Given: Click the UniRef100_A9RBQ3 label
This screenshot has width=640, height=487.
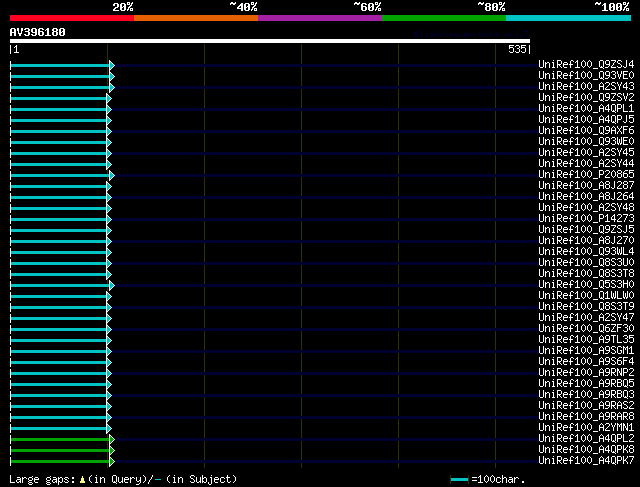Looking at the screenshot, I should click(x=586, y=395).
